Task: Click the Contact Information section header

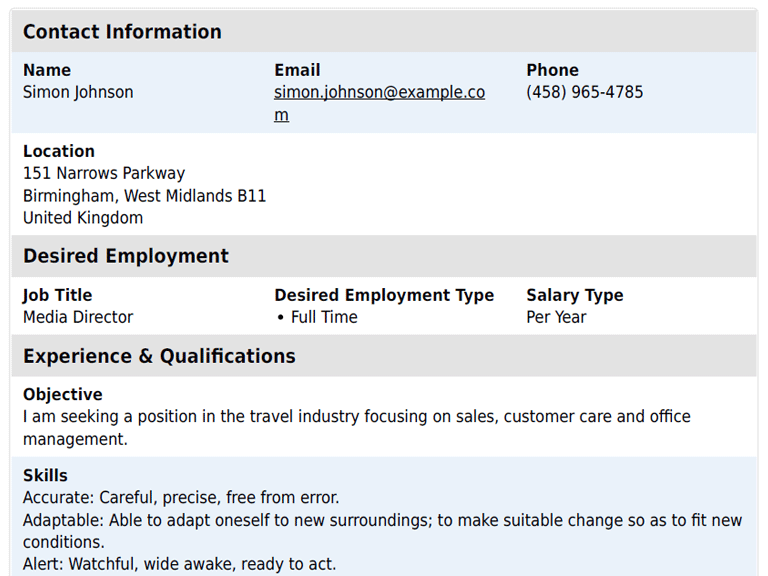Action: coord(122,32)
